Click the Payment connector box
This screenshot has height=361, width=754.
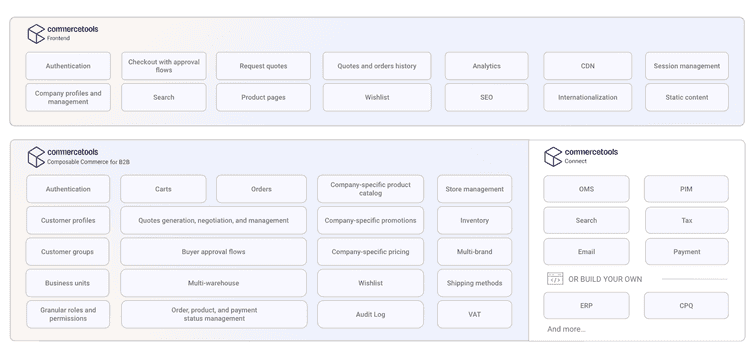[687, 252]
